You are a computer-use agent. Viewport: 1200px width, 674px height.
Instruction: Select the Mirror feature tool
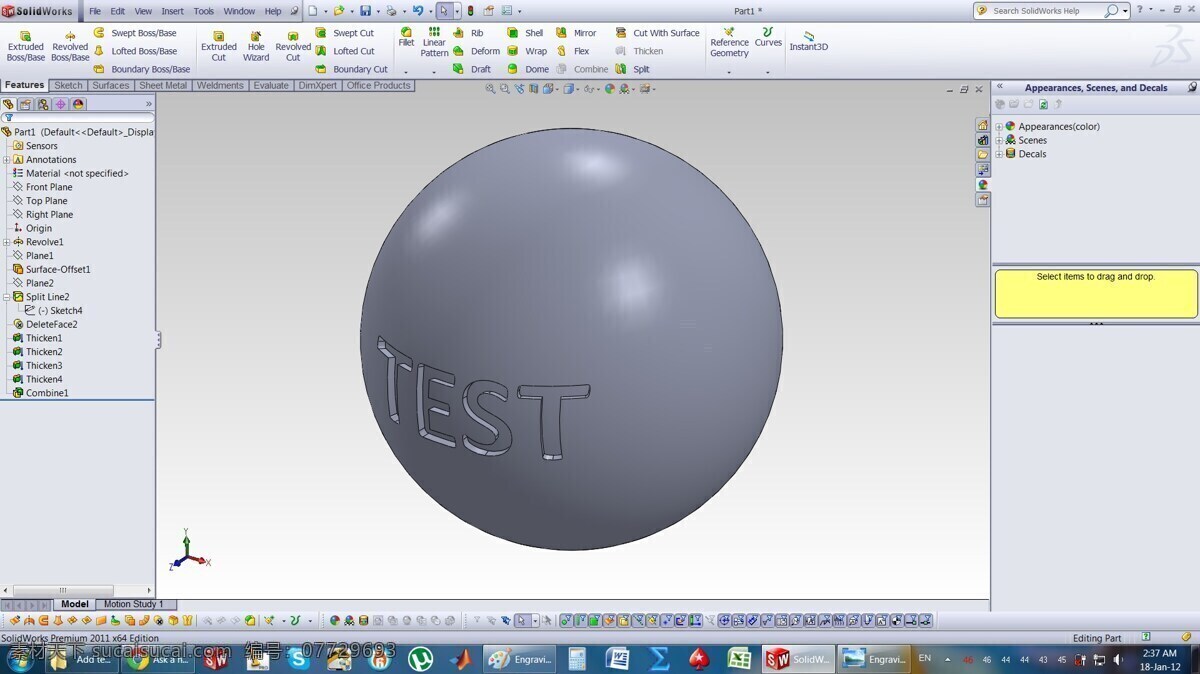tap(576, 33)
